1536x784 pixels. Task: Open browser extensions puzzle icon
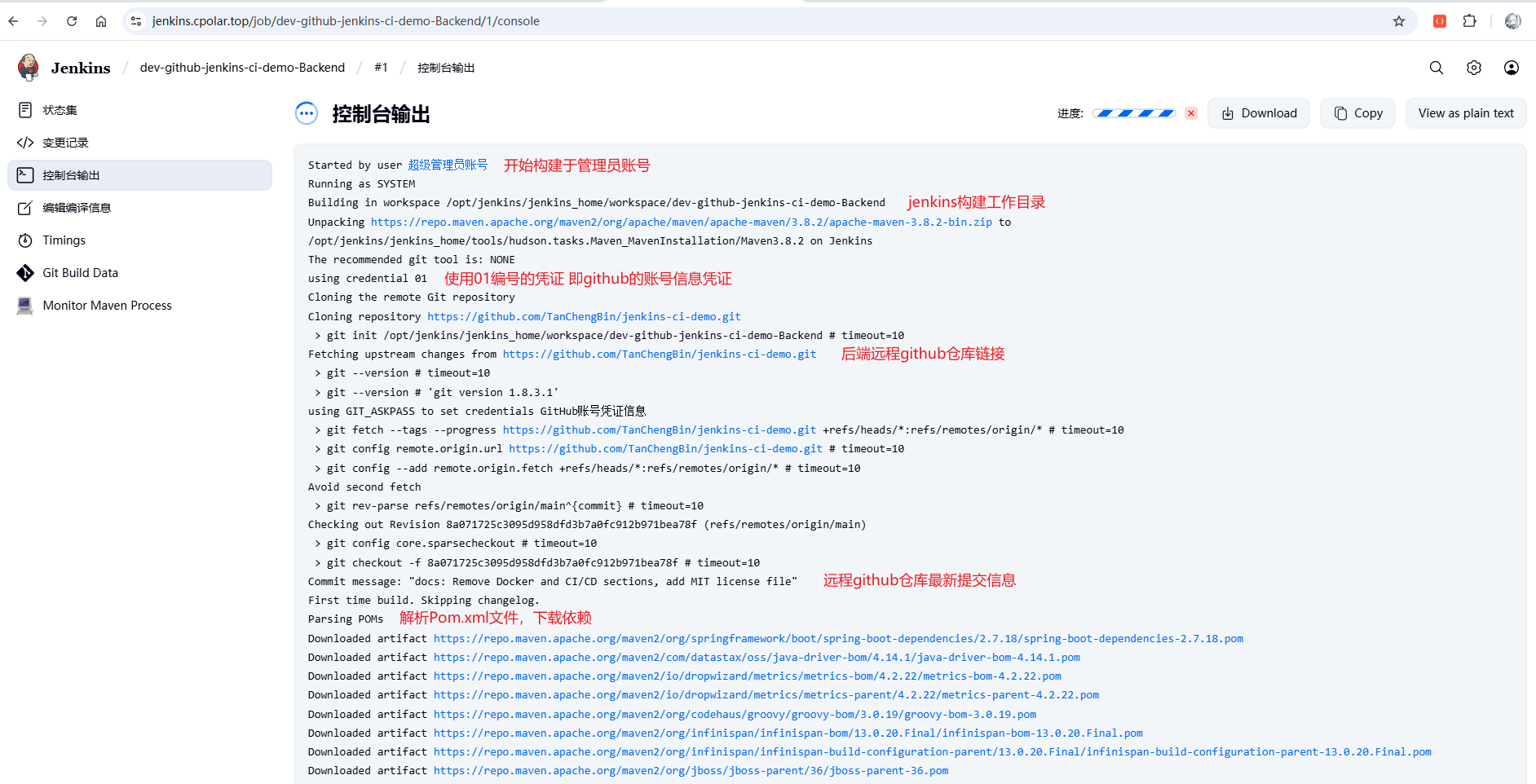click(x=1470, y=21)
